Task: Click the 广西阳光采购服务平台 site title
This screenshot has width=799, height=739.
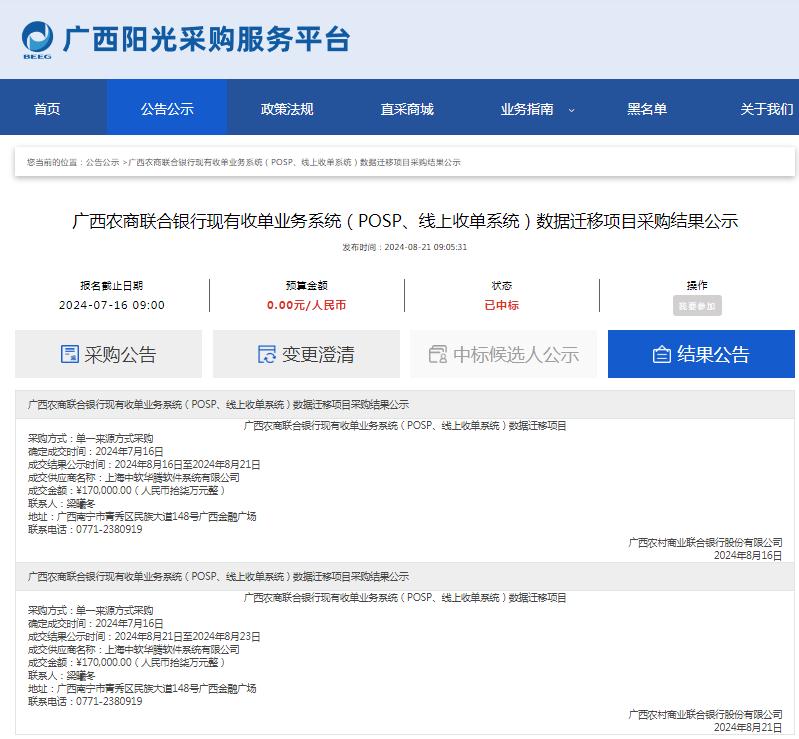Action: coord(206,39)
